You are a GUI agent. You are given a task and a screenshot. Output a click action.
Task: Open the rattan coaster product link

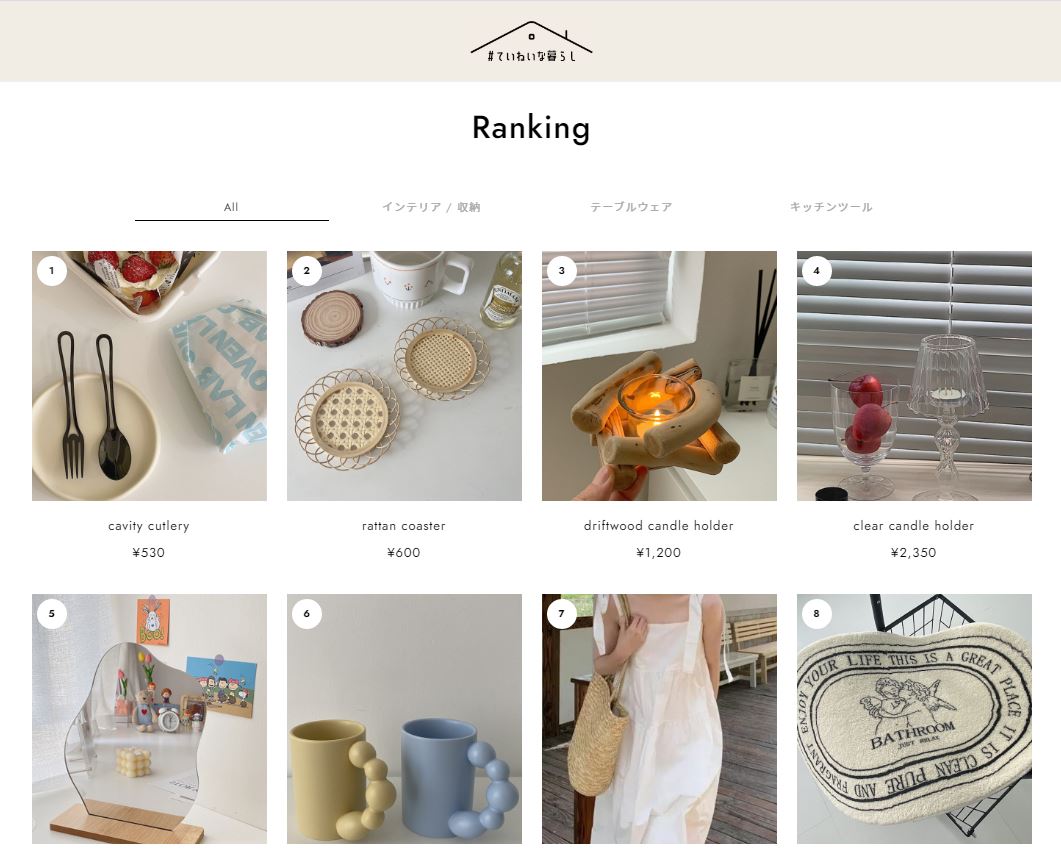(404, 526)
